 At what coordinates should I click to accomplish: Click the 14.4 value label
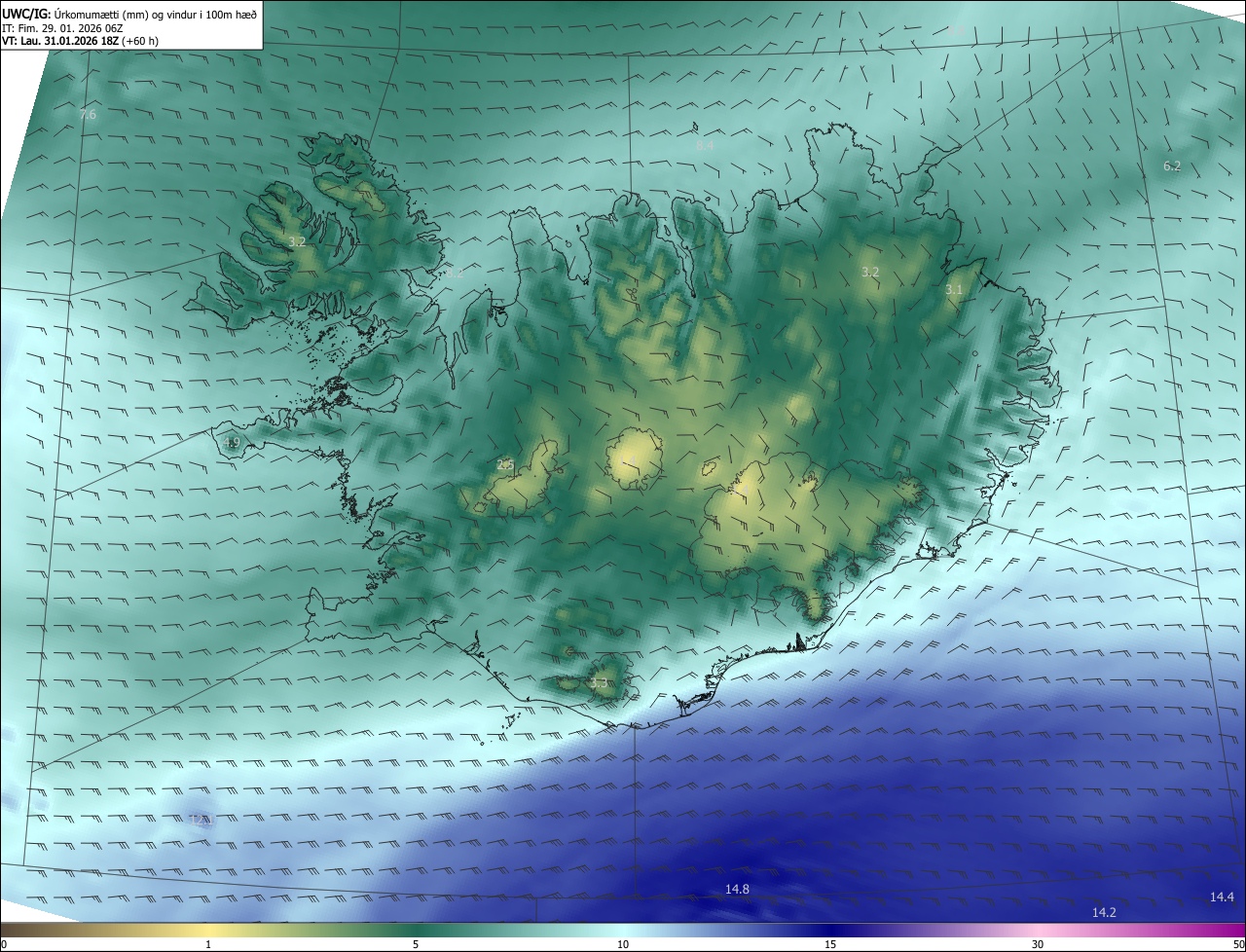[x=1222, y=897]
